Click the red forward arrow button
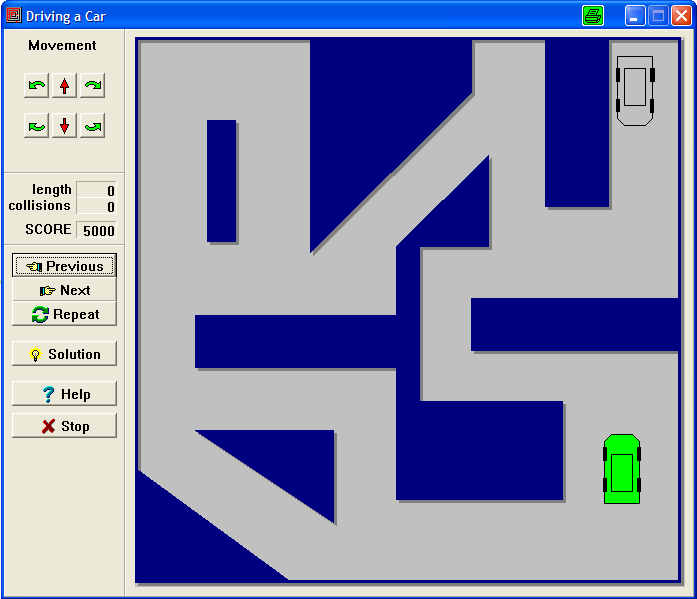Viewport: 697px width, 599px height. pyautogui.click(x=64, y=85)
